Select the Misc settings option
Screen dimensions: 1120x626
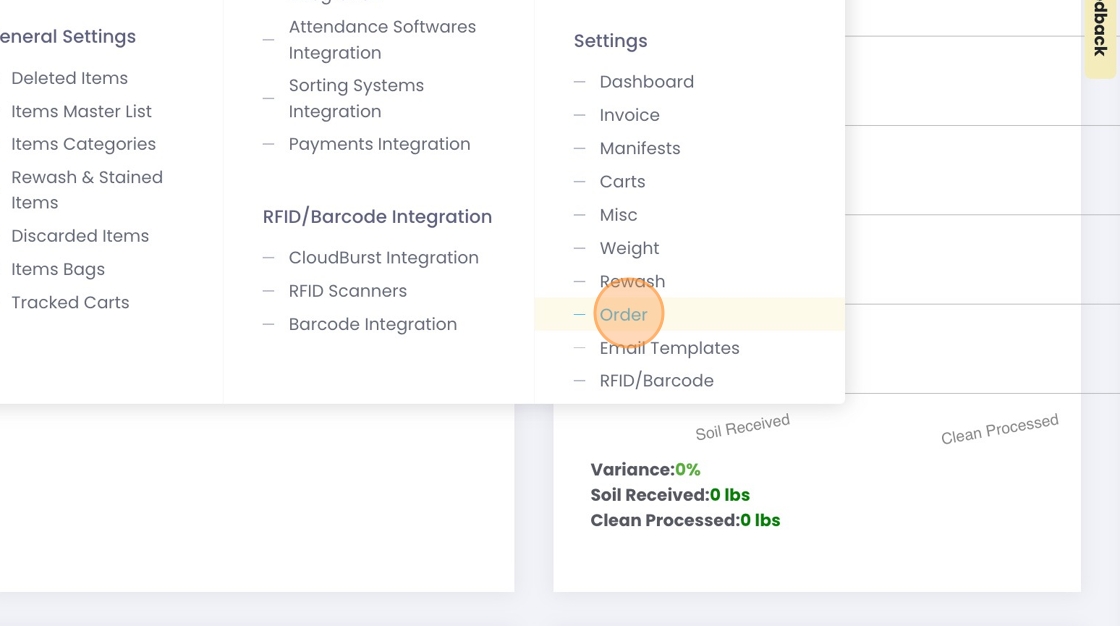(x=618, y=215)
